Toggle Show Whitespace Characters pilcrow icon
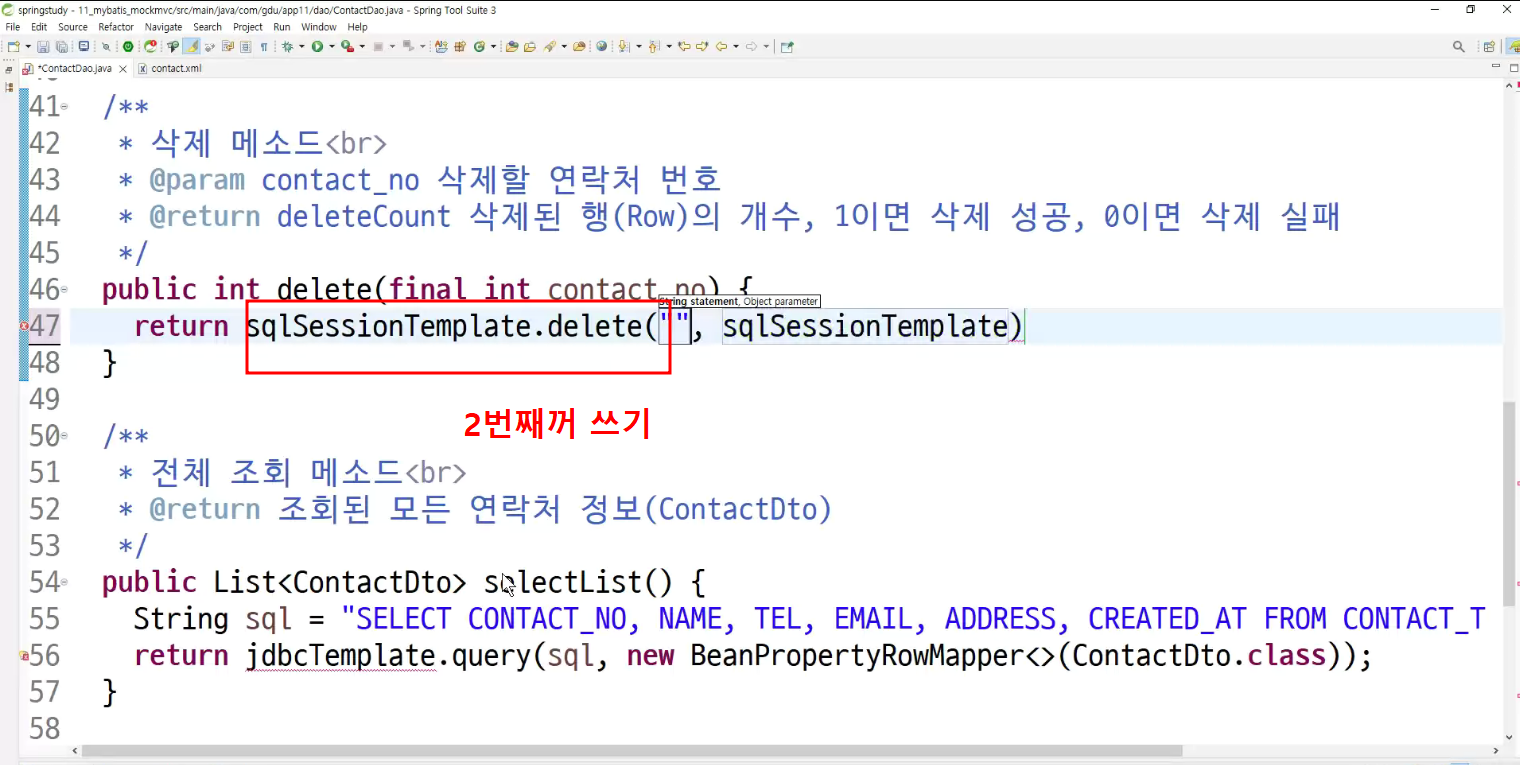The width and height of the screenshot is (1520, 765). [x=264, y=46]
